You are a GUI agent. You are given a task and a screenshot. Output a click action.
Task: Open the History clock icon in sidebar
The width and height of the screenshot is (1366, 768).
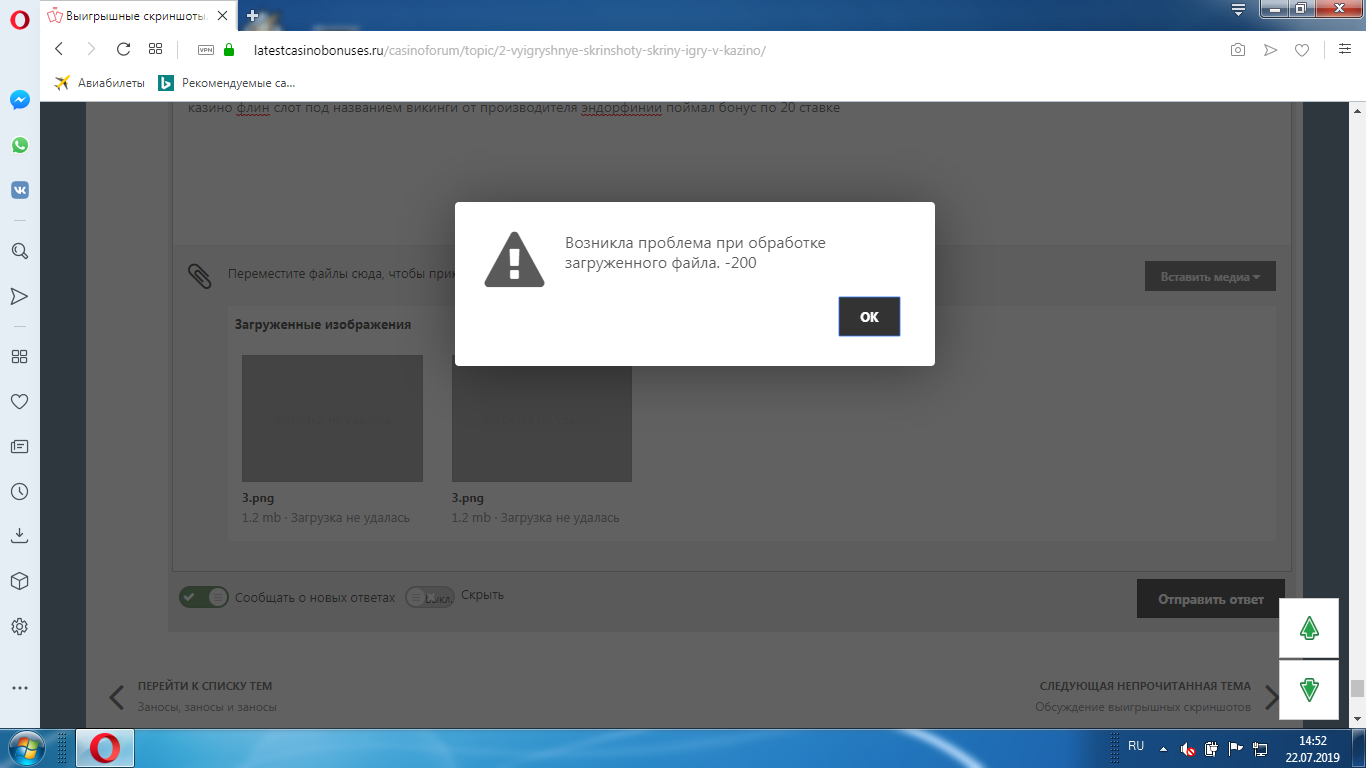pyautogui.click(x=19, y=492)
